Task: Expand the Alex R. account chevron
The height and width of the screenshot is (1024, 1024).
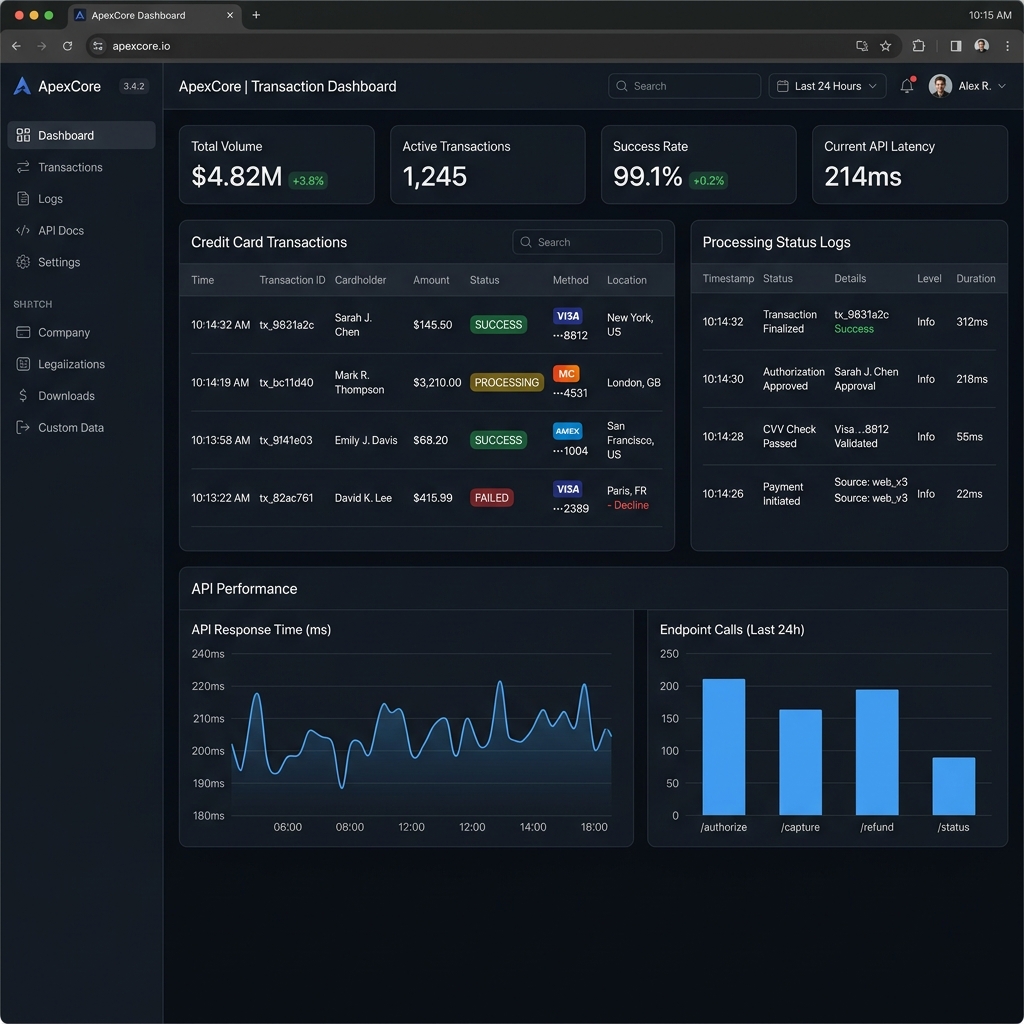Action: click(x=1002, y=86)
